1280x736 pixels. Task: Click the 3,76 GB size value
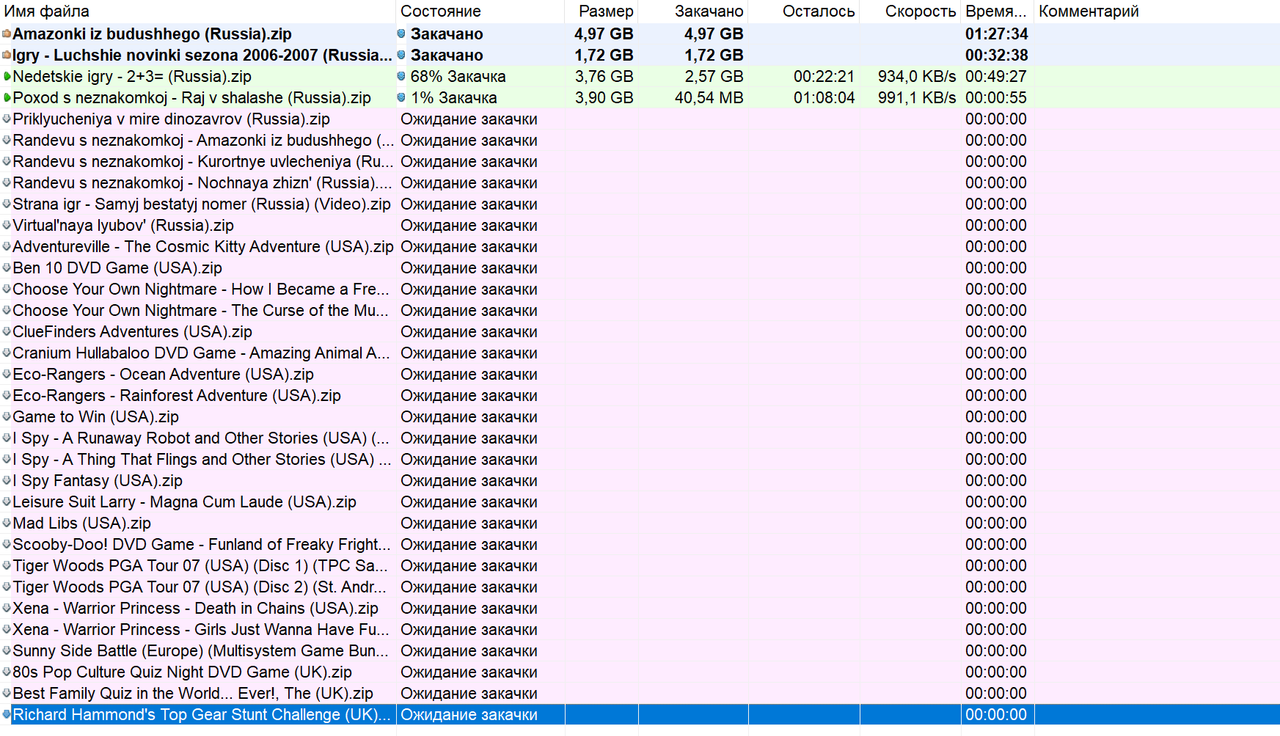604,76
